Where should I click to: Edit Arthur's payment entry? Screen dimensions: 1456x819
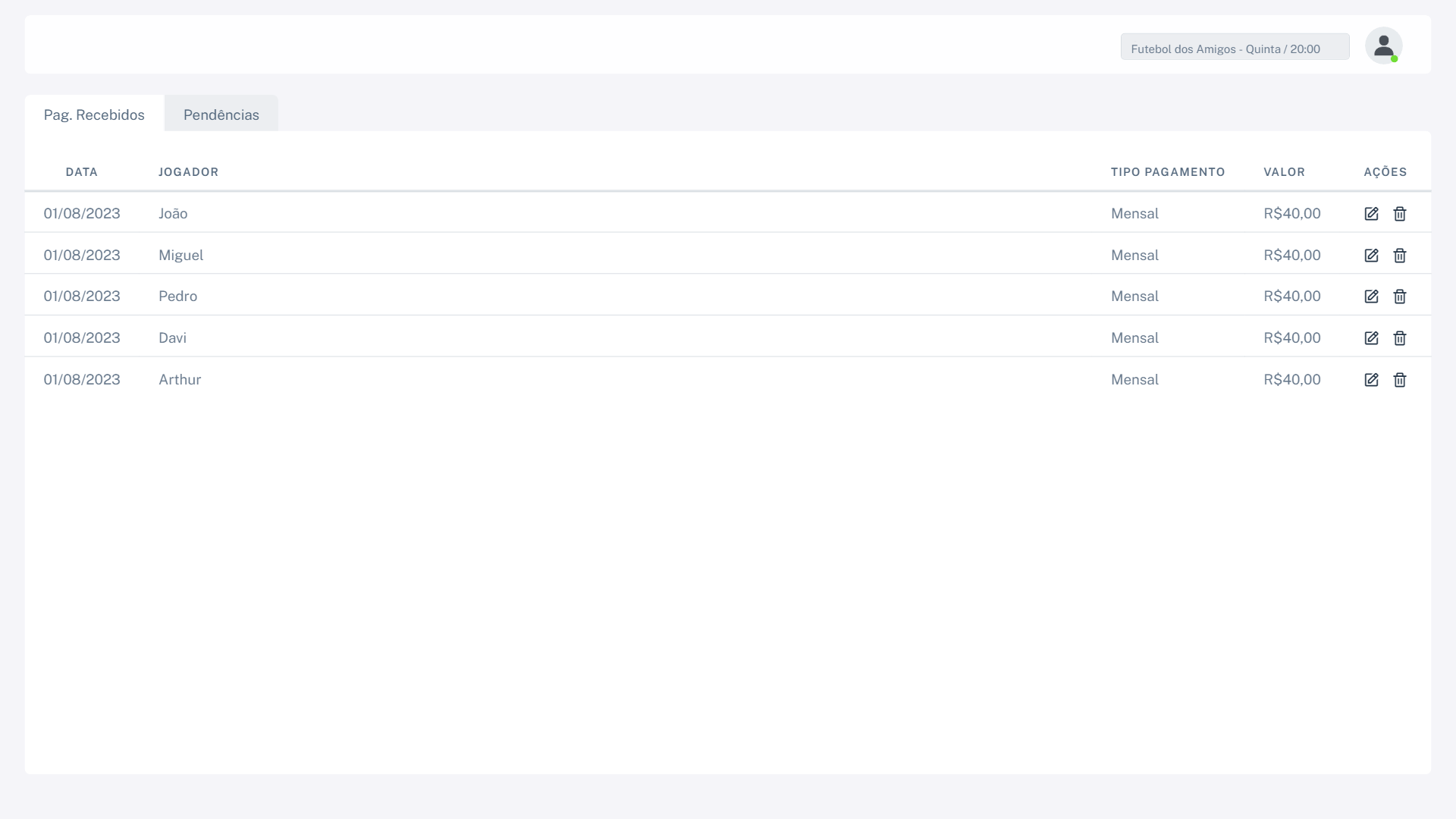click(x=1371, y=380)
